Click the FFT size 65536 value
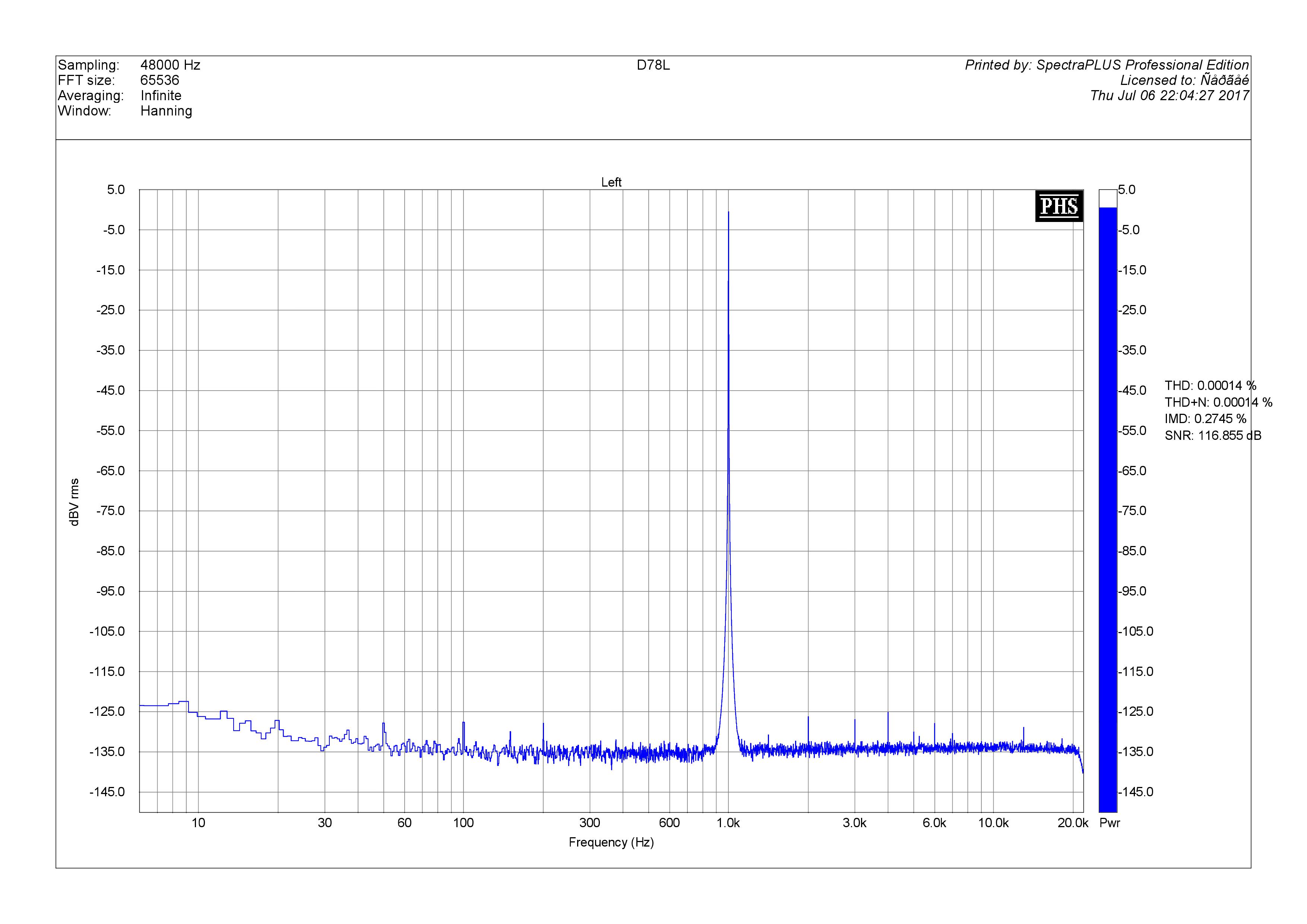 tap(159, 80)
